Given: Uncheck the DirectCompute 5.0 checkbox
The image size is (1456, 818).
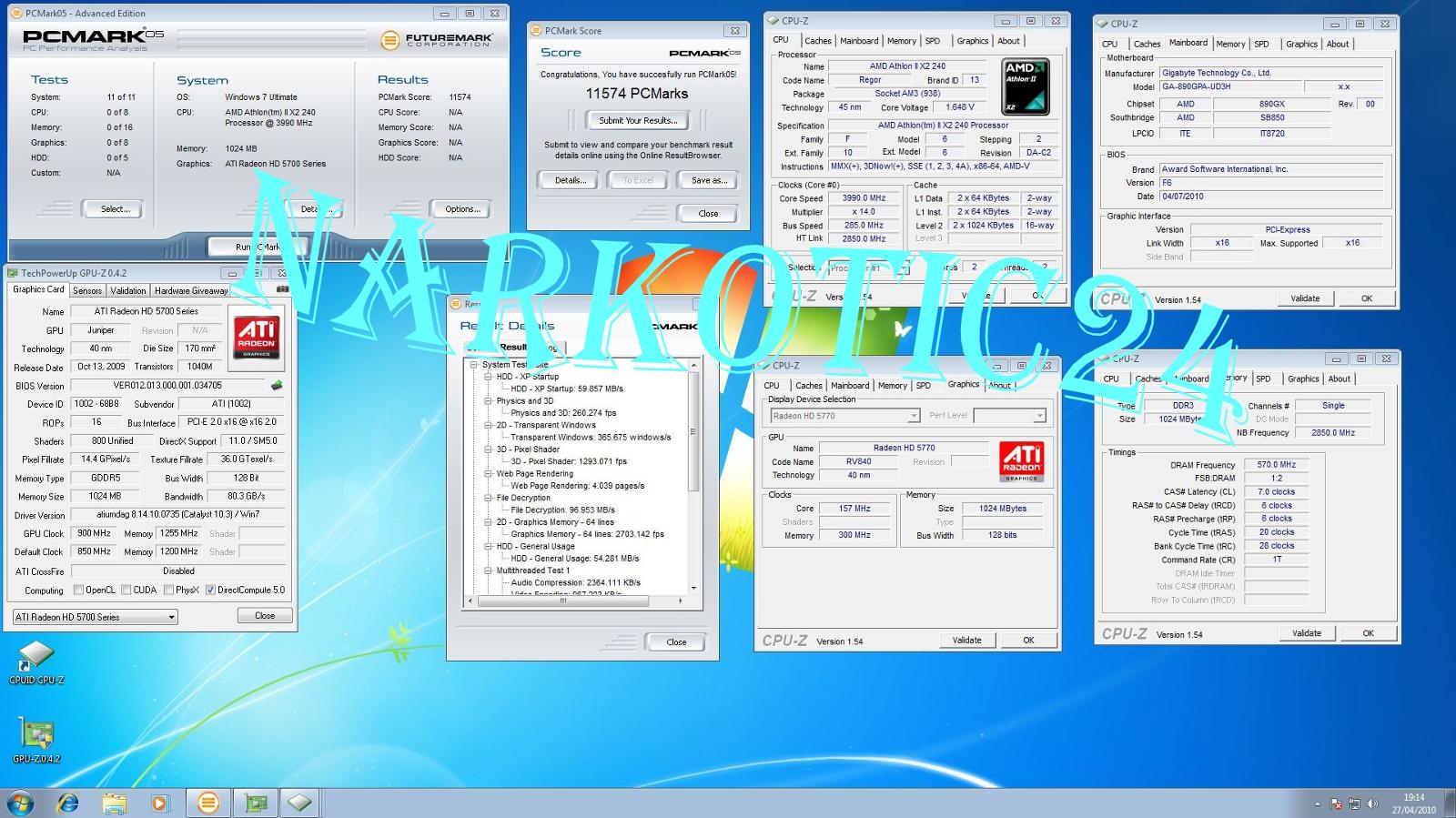Looking at the screenshot, I should 210,591.
